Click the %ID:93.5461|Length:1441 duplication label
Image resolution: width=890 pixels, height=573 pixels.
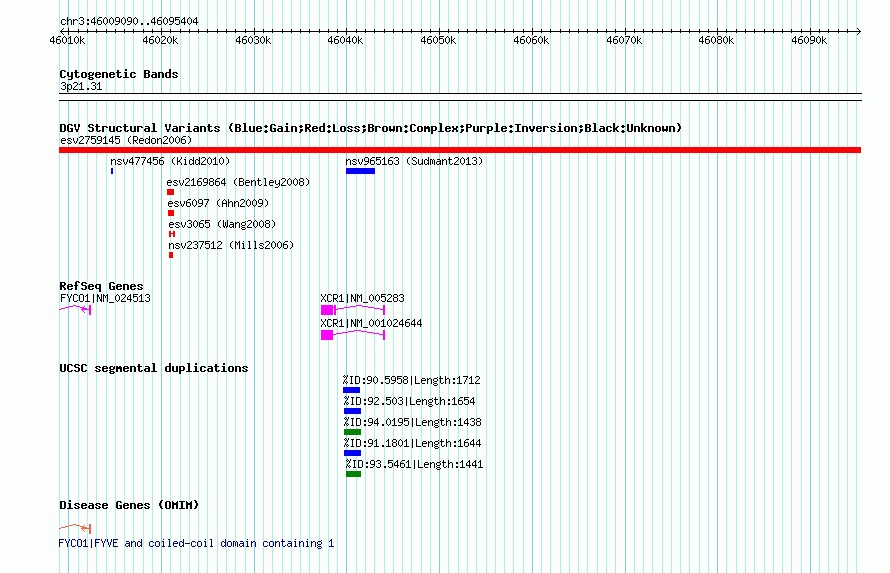point(414,464)
